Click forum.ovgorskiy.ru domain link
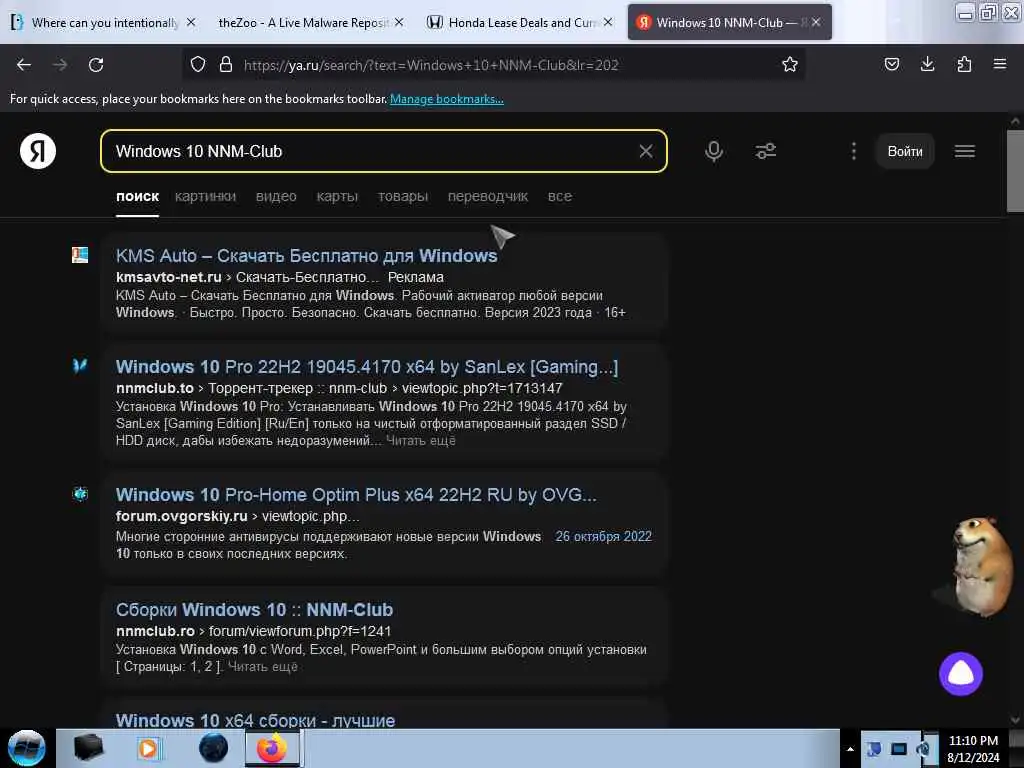 coord(182,516)
